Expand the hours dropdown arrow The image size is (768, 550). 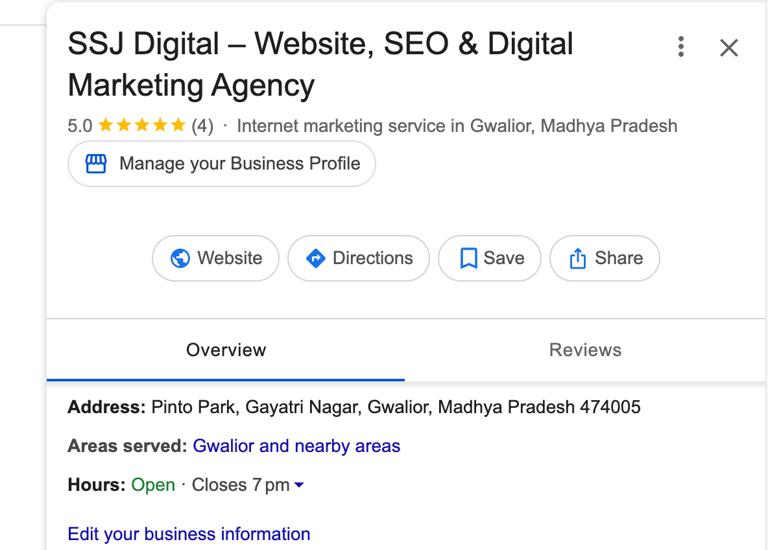pyautogui.click(x=299, y=485)
